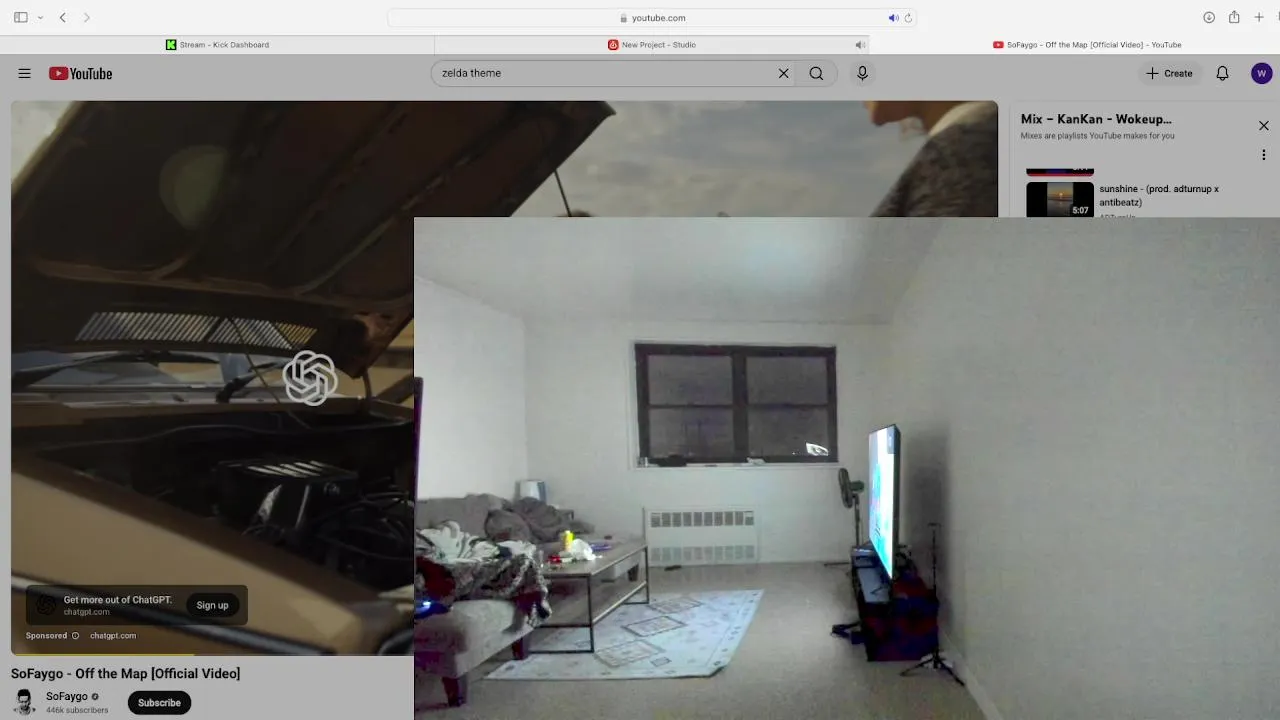
Task: Open 'Get more out of ChatGPT.' ad text
Action: coord(118,600)
